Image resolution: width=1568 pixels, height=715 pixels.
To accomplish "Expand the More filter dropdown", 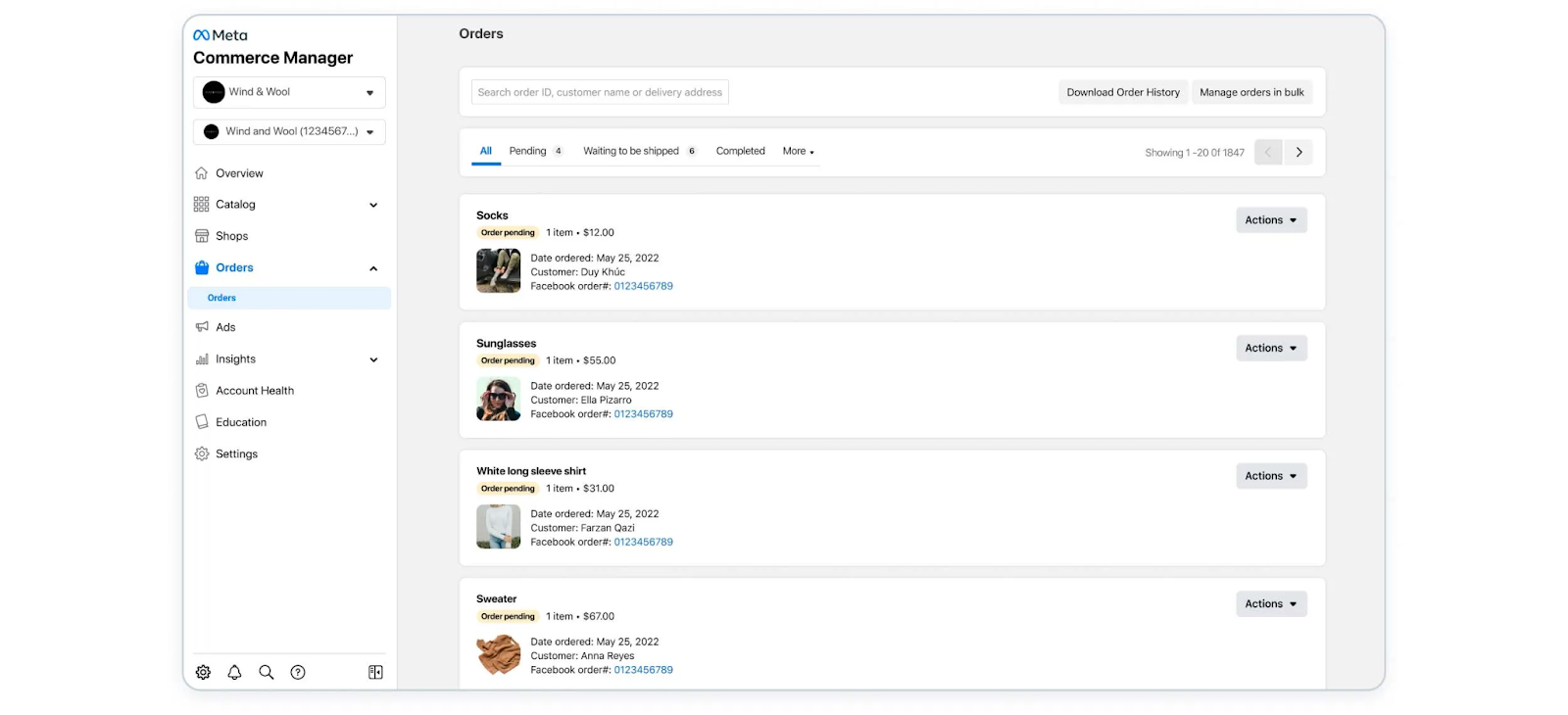I will [x=798, y=151].
